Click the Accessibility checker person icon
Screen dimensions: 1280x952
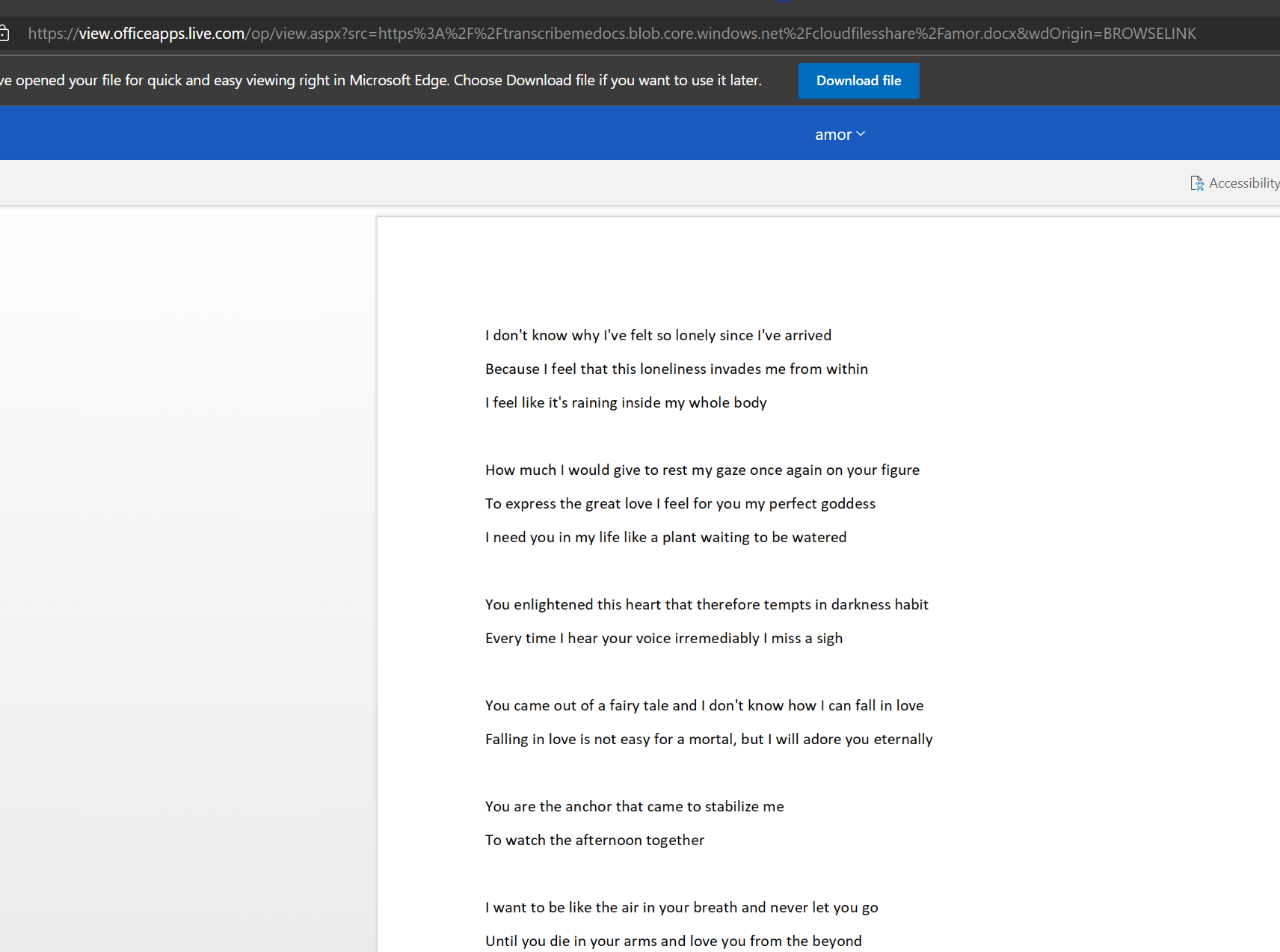(x=1196, y=182)
